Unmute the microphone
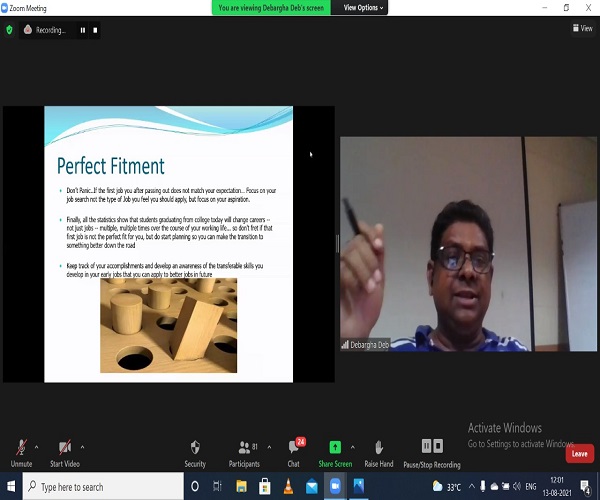This screenshot has width=600, height=500. (x=21, y=453)
